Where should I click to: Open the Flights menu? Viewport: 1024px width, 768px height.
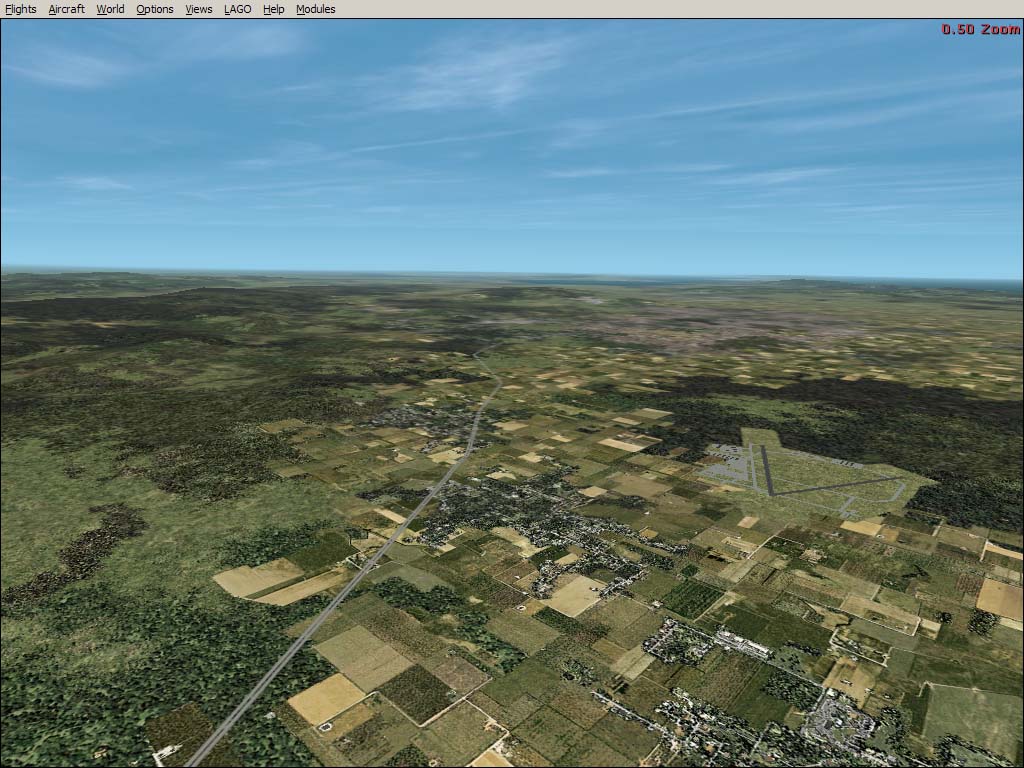[x=20, y=9]
